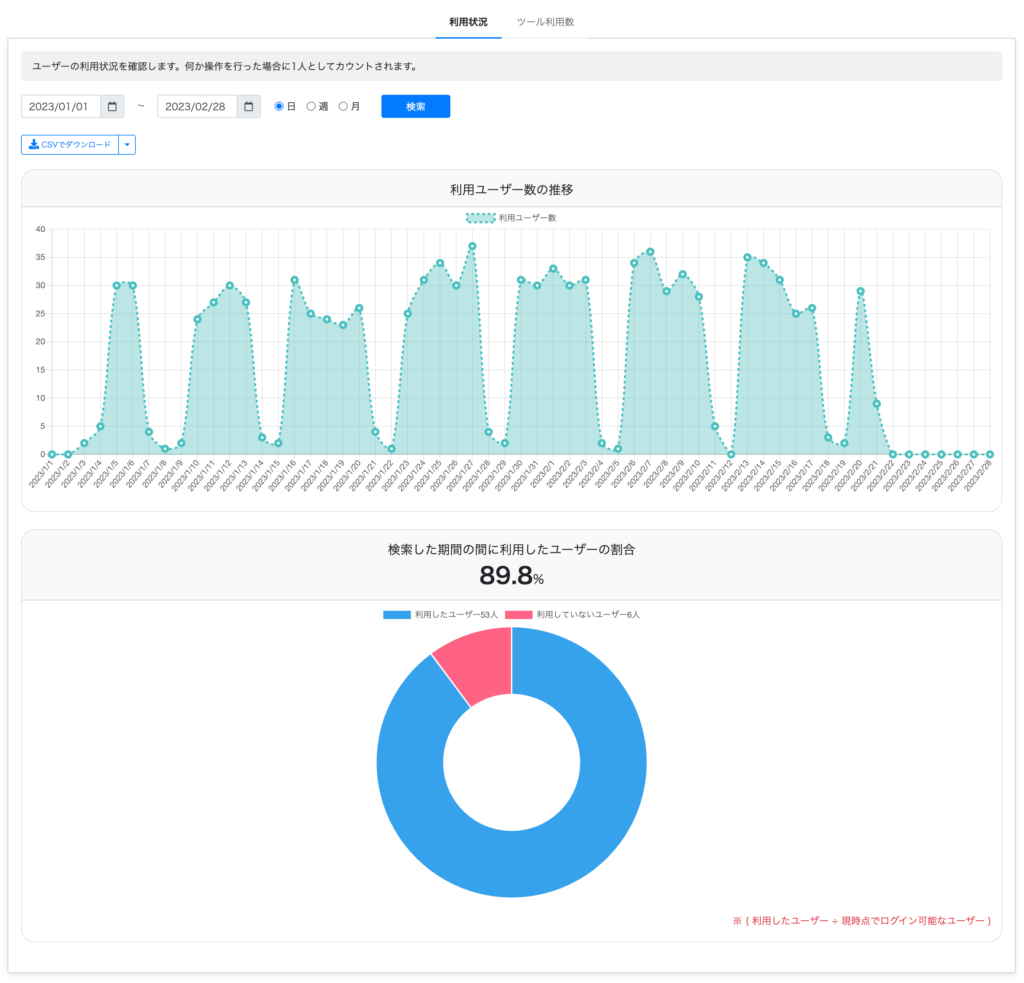This screenshot has width=1024, height=983.
Task: Toggle the 利用ユーザー数 legend swatch
Action: click(x=480, y=217)
